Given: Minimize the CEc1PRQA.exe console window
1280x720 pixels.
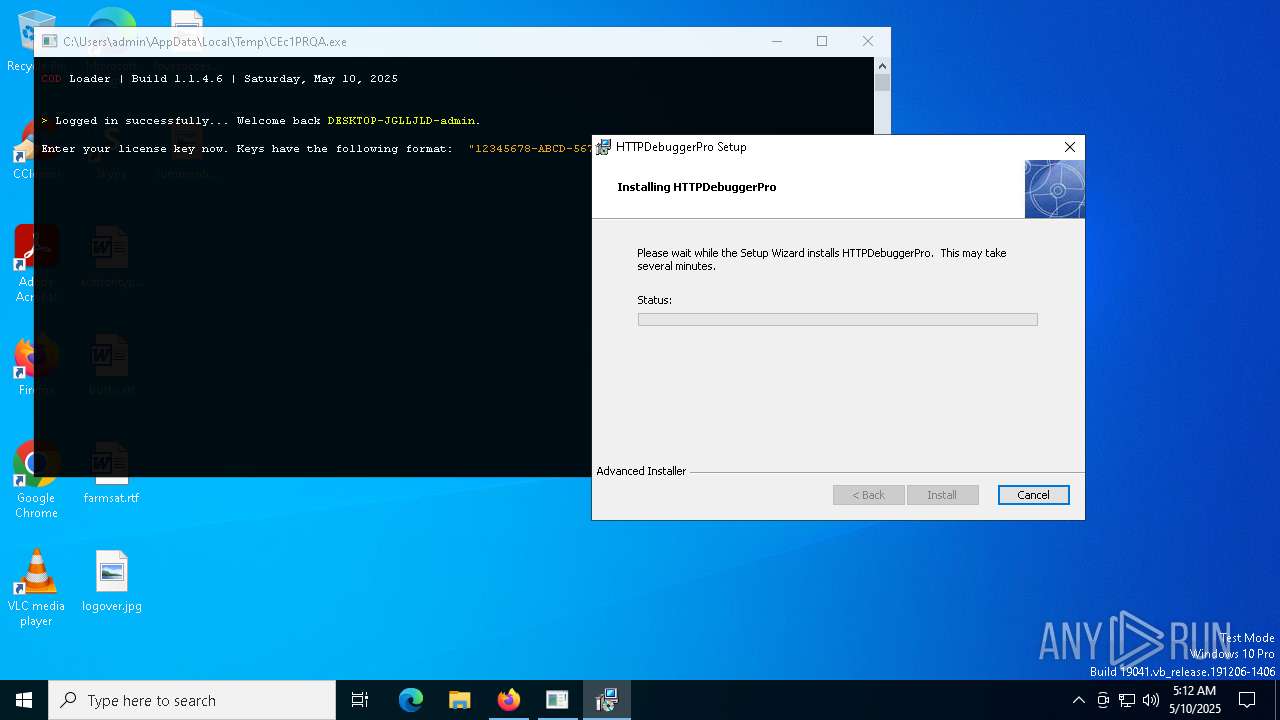Looking at the screenshot, I should 777,42.
